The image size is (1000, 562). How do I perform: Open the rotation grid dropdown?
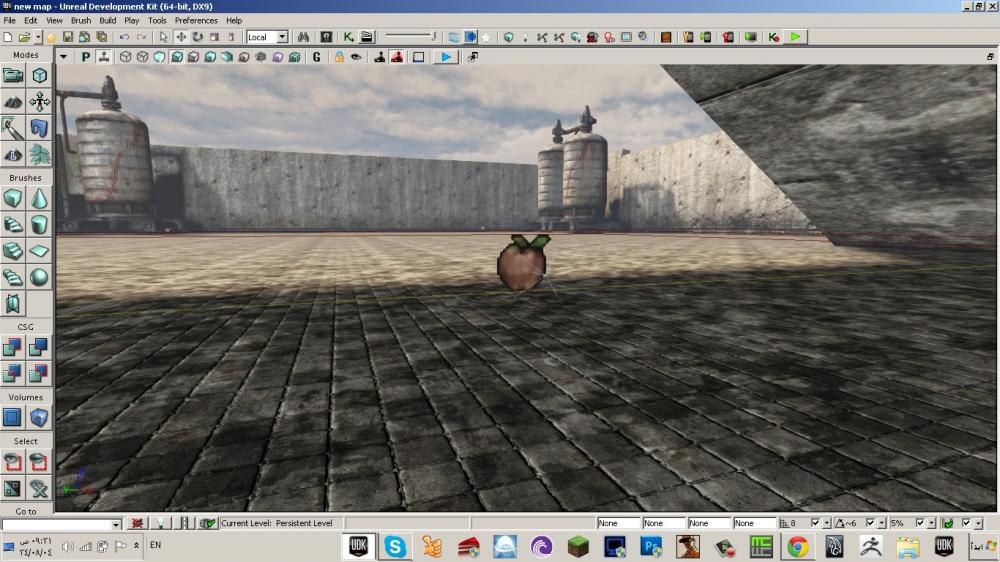[x=882, y=523]
